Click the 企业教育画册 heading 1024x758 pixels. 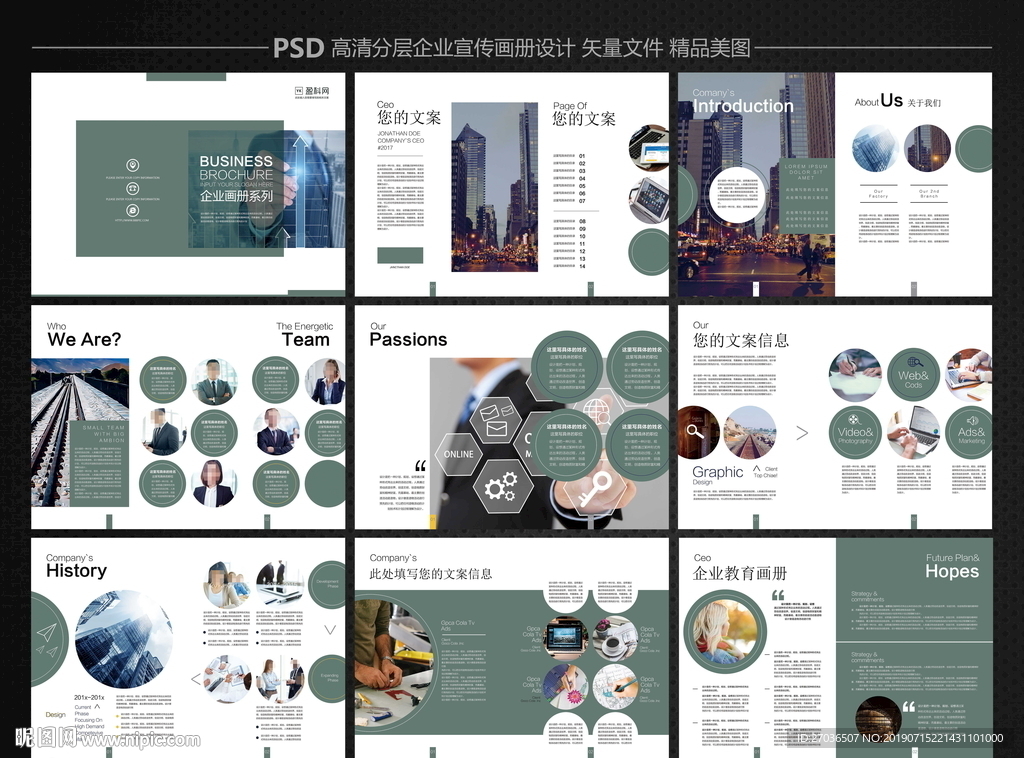[740, 573]
